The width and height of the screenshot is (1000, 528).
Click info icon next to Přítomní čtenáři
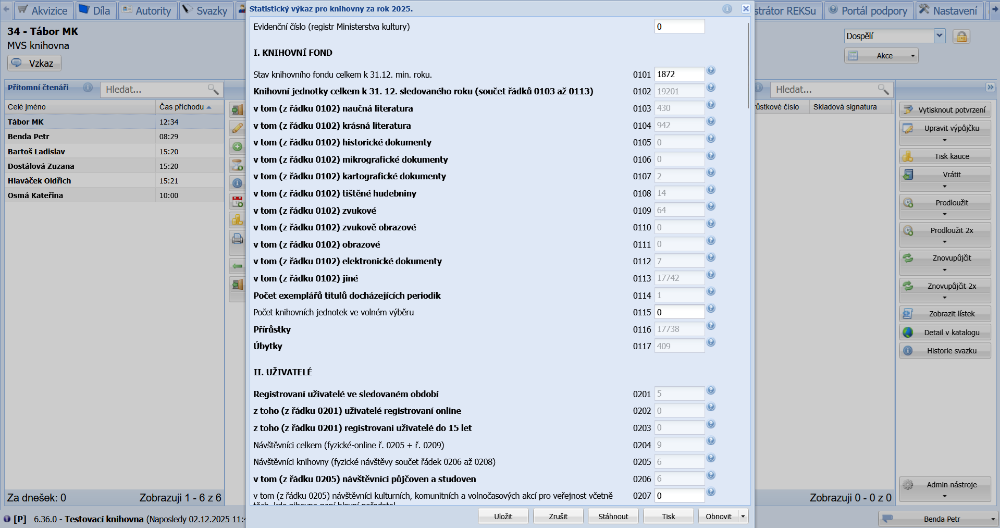tap(88, 88)
